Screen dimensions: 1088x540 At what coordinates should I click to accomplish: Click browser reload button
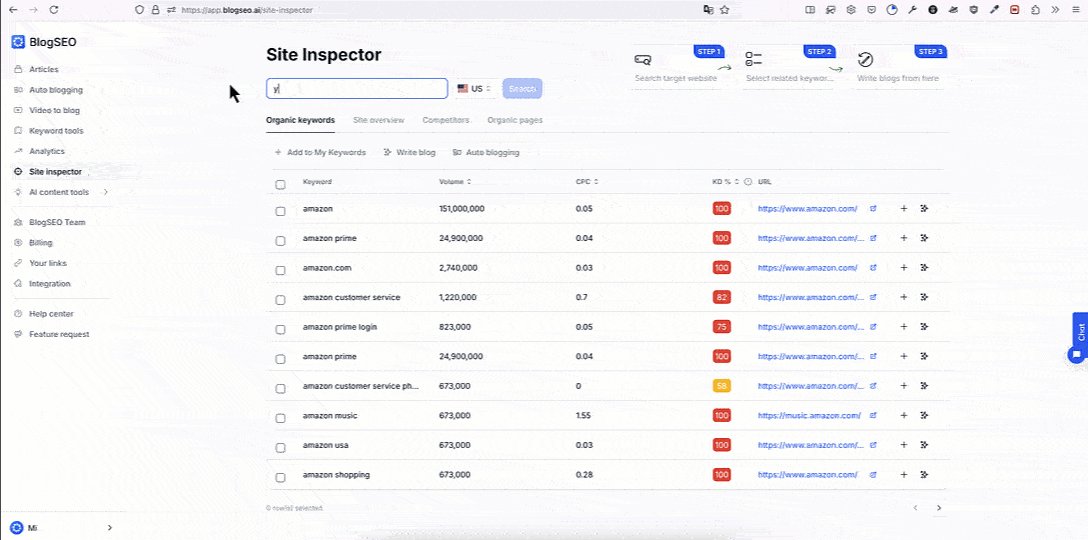pyautogui.click(x=53, y=10)
